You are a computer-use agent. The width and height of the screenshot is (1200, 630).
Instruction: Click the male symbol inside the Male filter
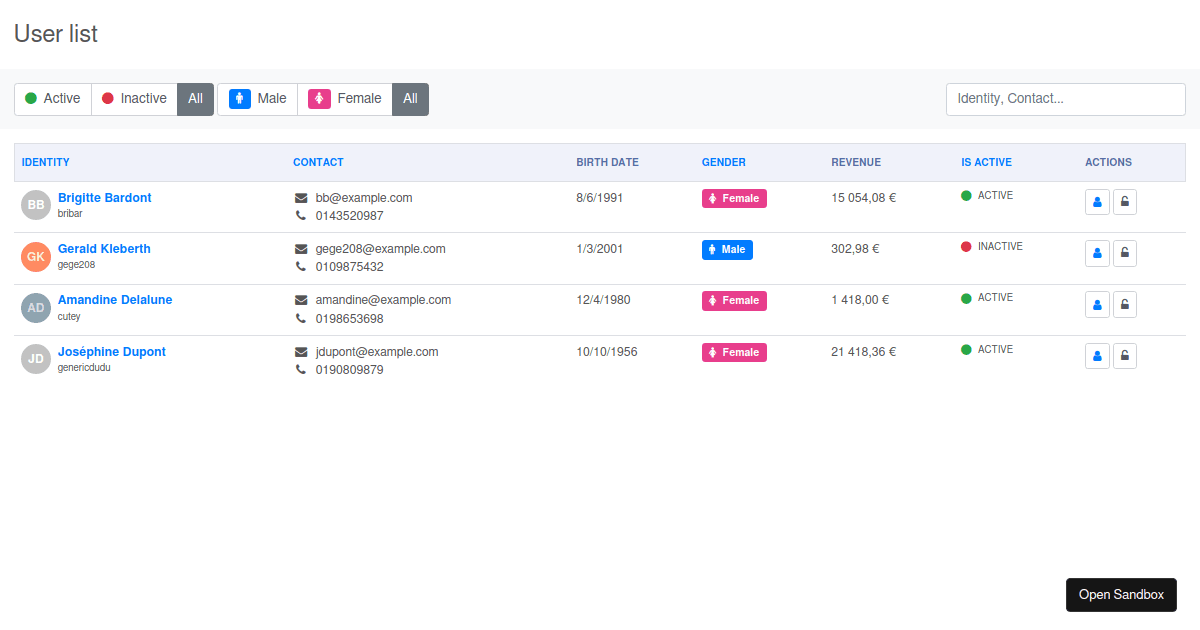point(240,98)
